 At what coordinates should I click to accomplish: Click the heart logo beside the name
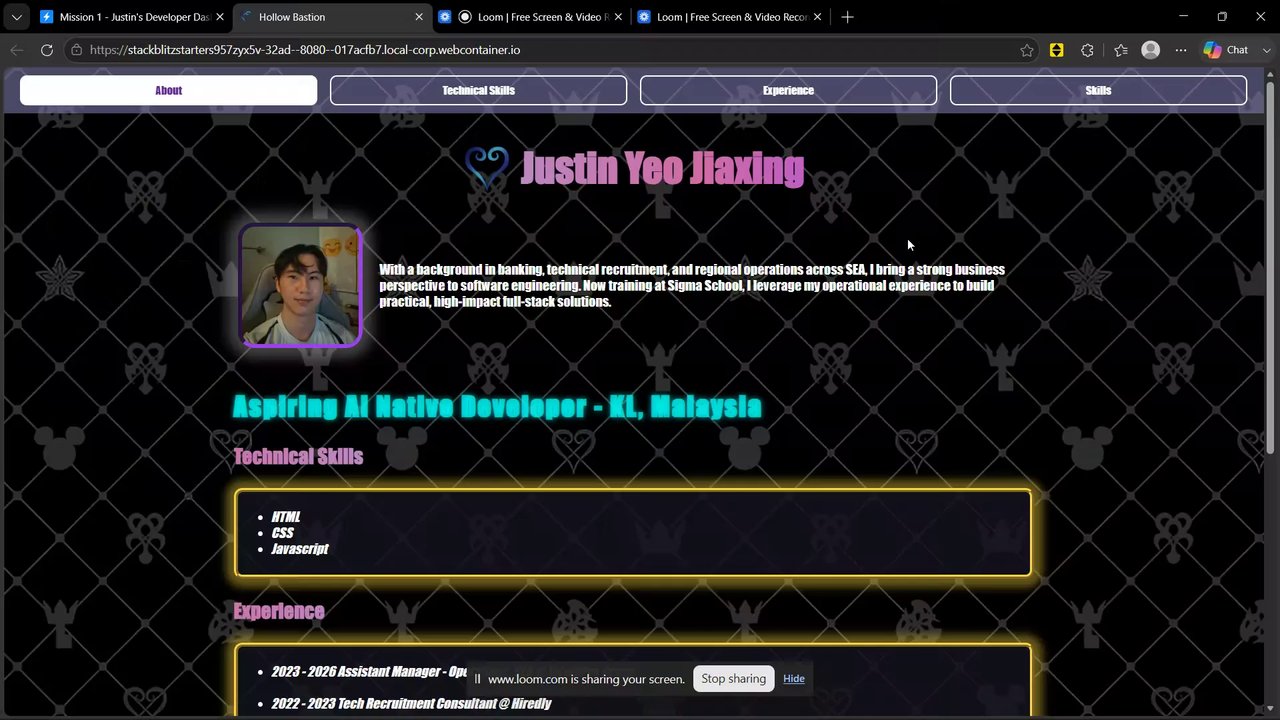487,168
